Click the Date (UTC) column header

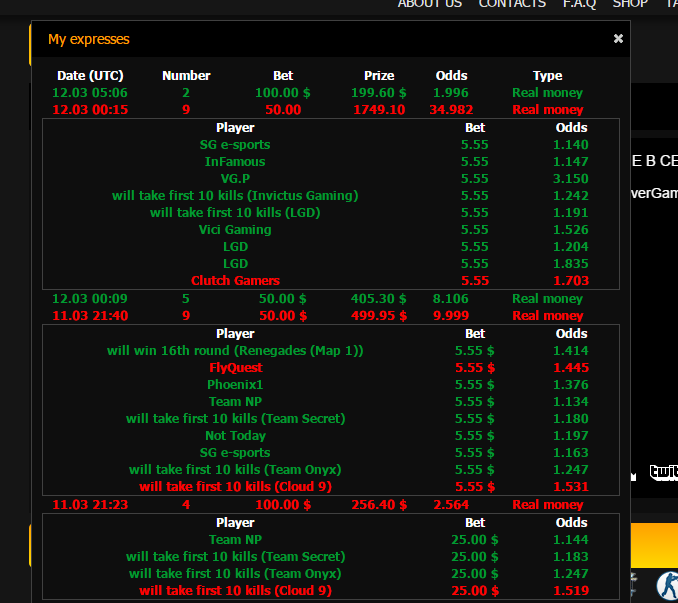pyautogui.click(x=90, y=76)
